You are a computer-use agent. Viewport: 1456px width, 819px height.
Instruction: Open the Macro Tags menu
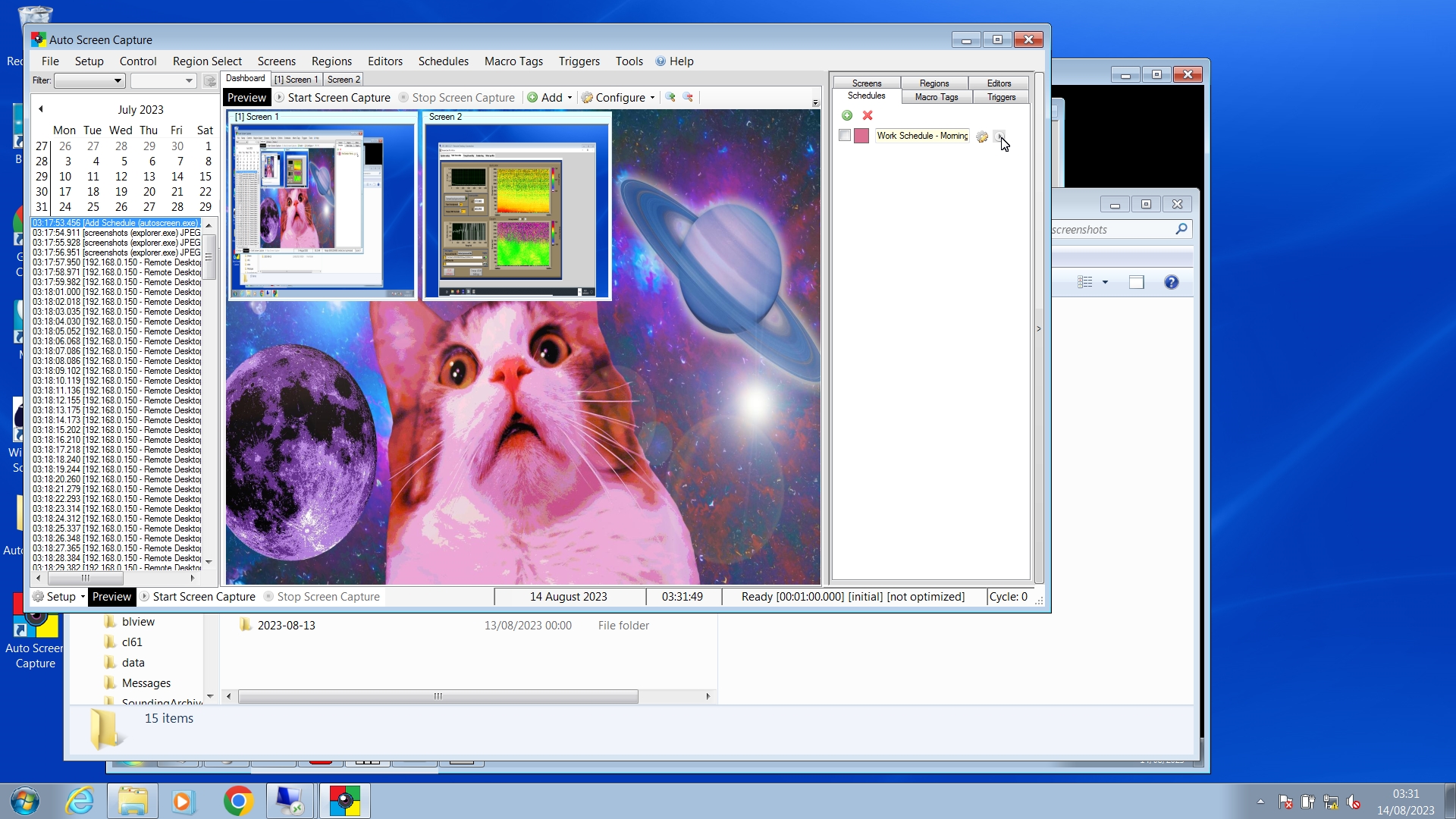[x=513, y=61]
